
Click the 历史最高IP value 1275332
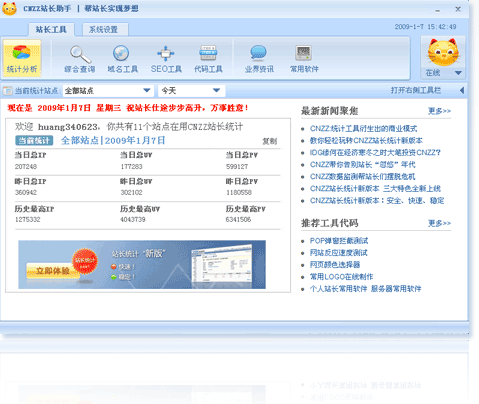[27, 219]
